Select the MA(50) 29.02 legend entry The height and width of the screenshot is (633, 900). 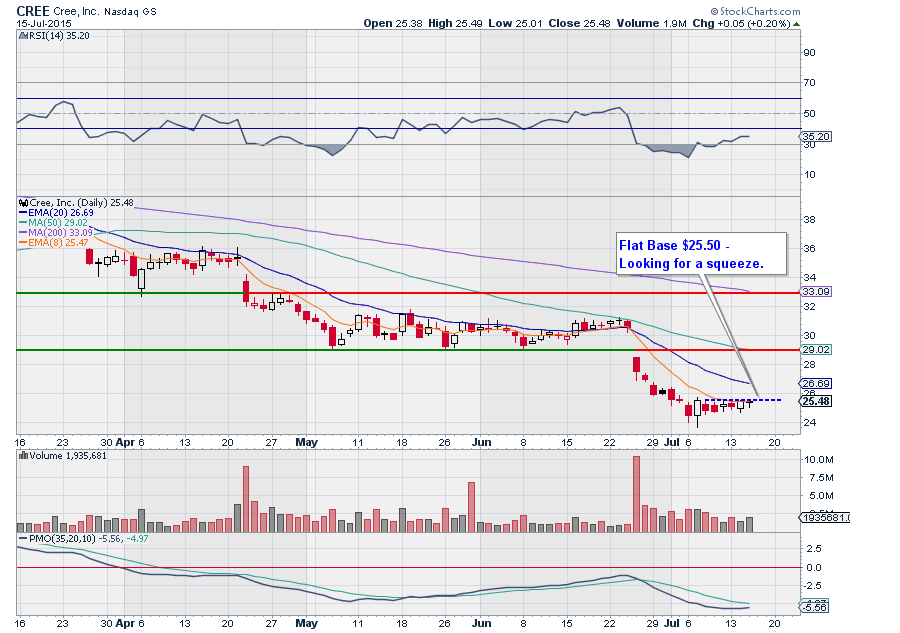(53, 223)
